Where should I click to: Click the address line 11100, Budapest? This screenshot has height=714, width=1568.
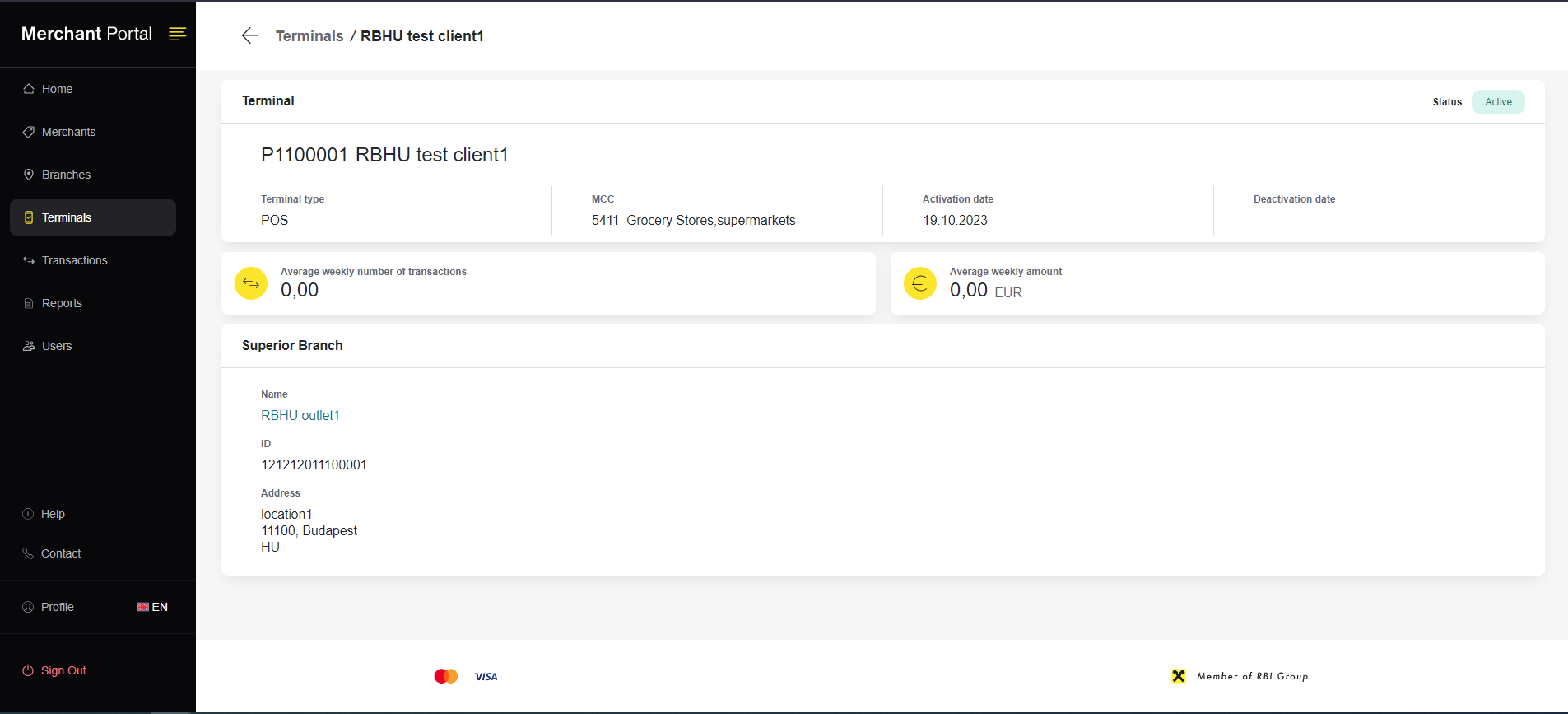[309, 530]
